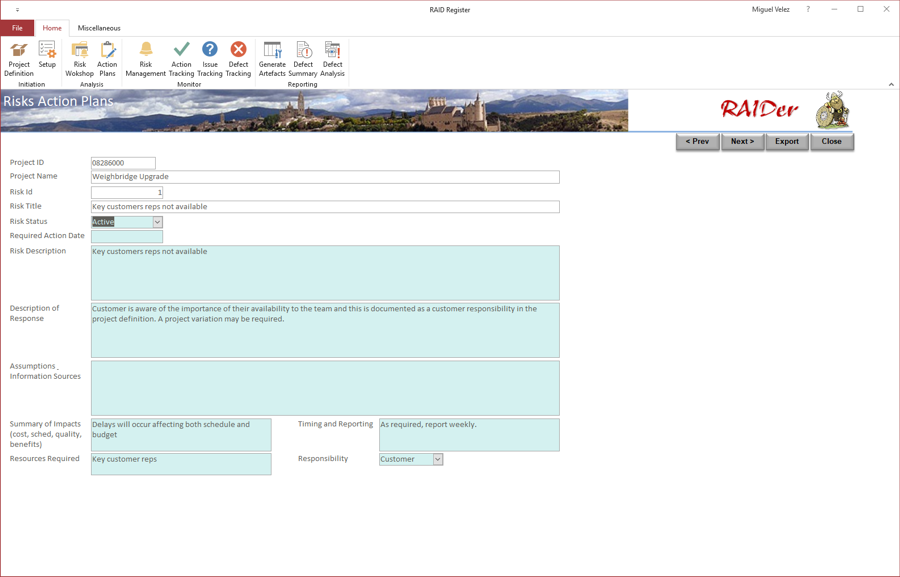This screenshot has width=900, height=577.
Task: Click the Summary of Impacts text box
Action: 181,435
